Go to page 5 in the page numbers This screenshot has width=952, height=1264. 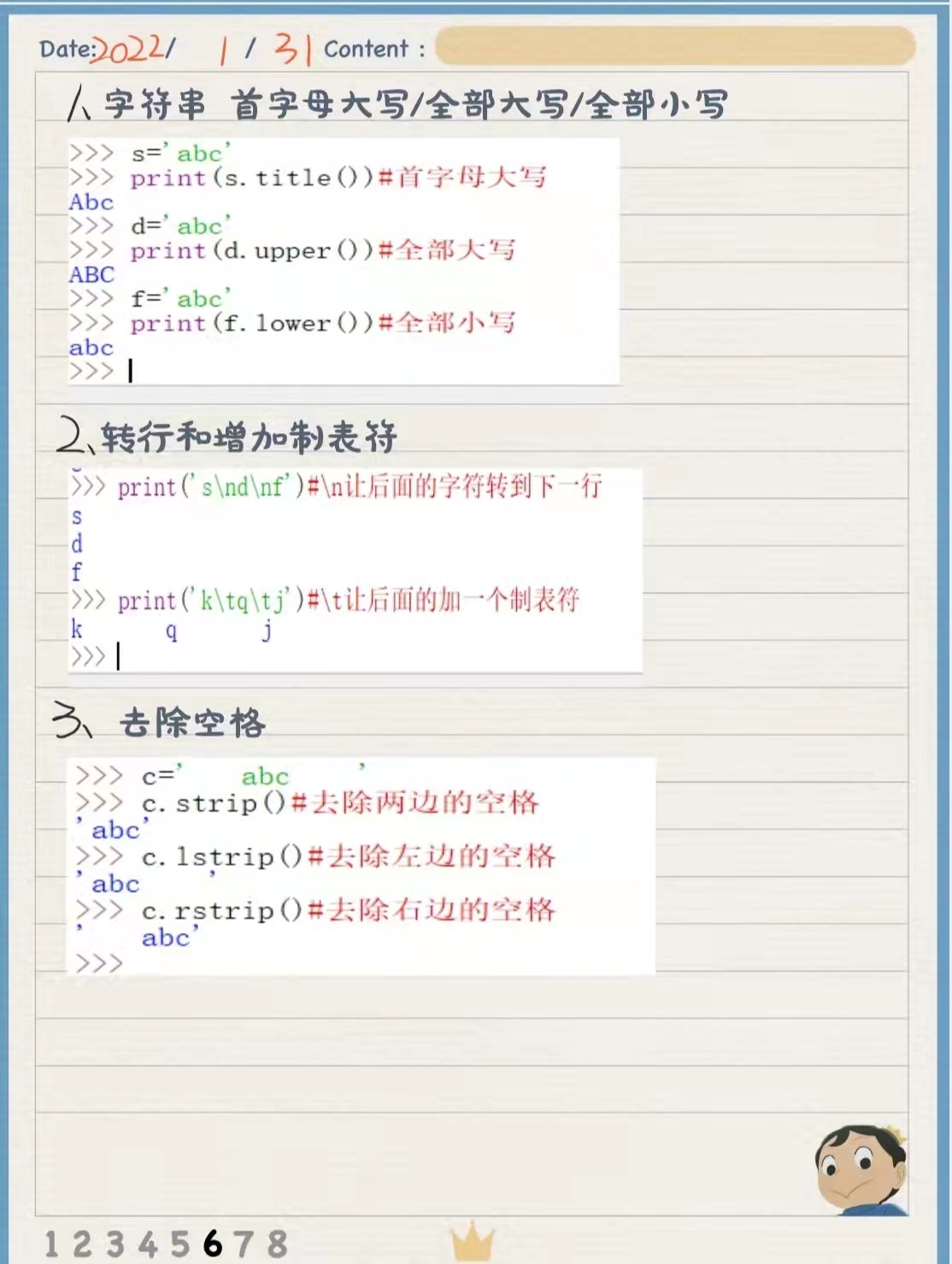click(x=179, y=1244)
